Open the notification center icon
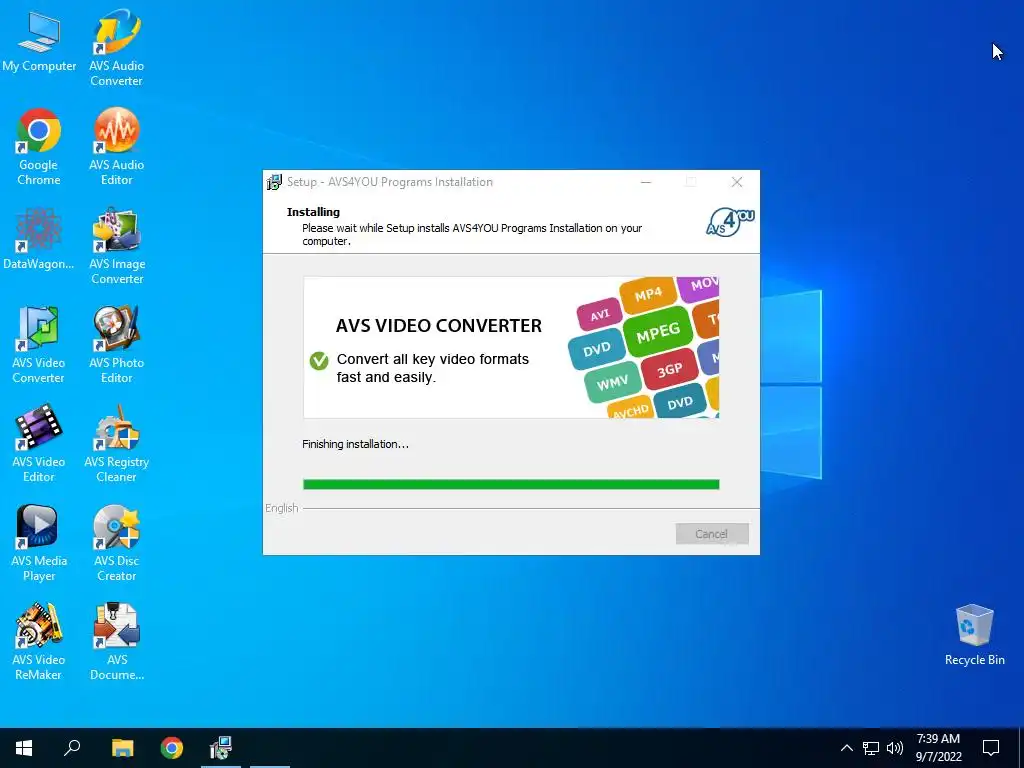 [991, 748]
